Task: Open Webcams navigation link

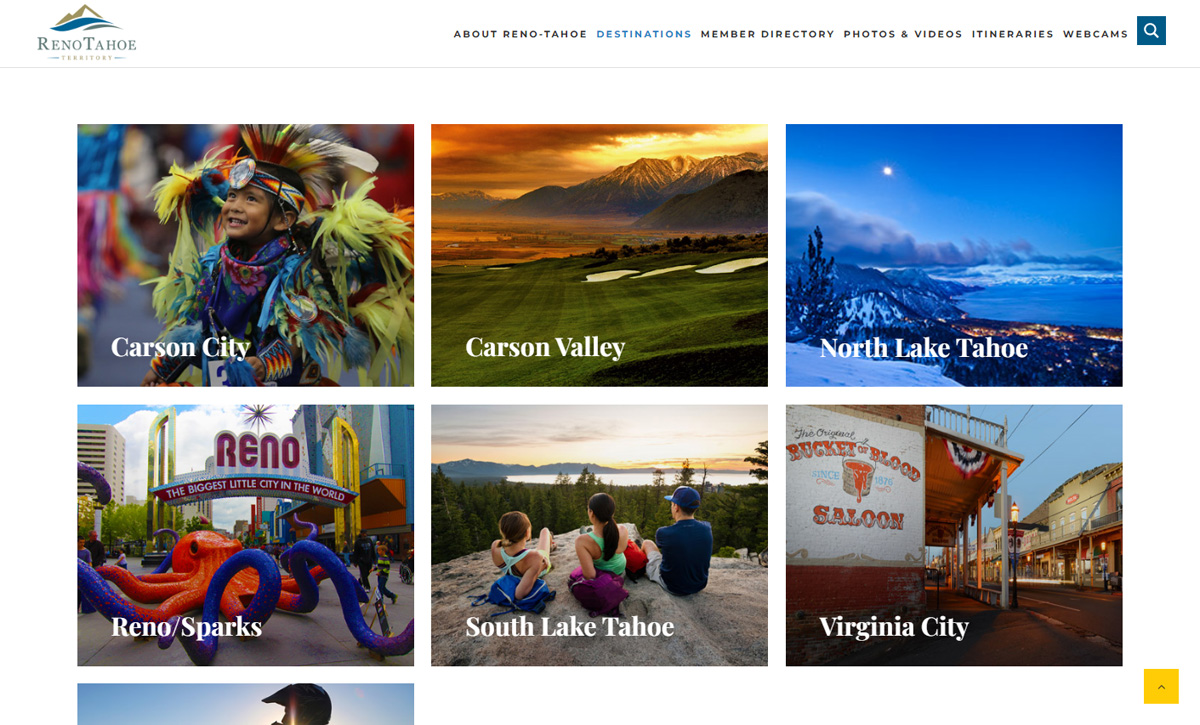Action: 1095,34
